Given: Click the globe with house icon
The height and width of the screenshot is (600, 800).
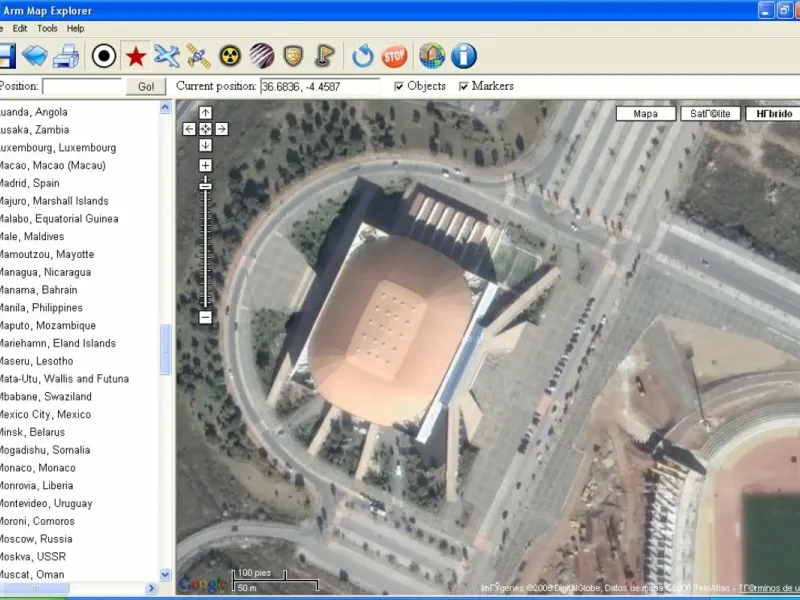Looking at the screenshot, I should click(x=432, y=56).
